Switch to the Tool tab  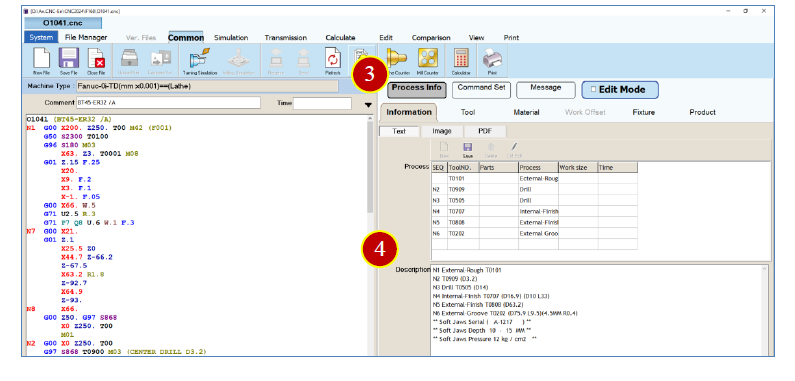[467, 112]
